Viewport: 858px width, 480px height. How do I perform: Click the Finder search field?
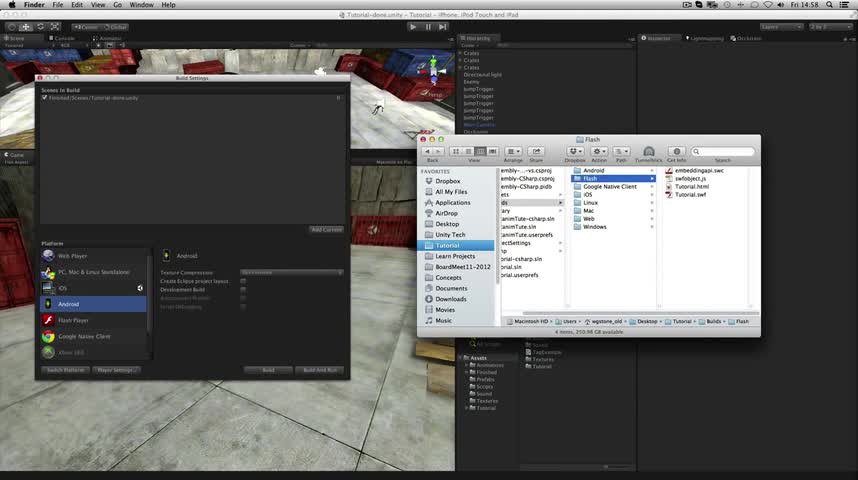pyautogui.click(x=723, y=152)
